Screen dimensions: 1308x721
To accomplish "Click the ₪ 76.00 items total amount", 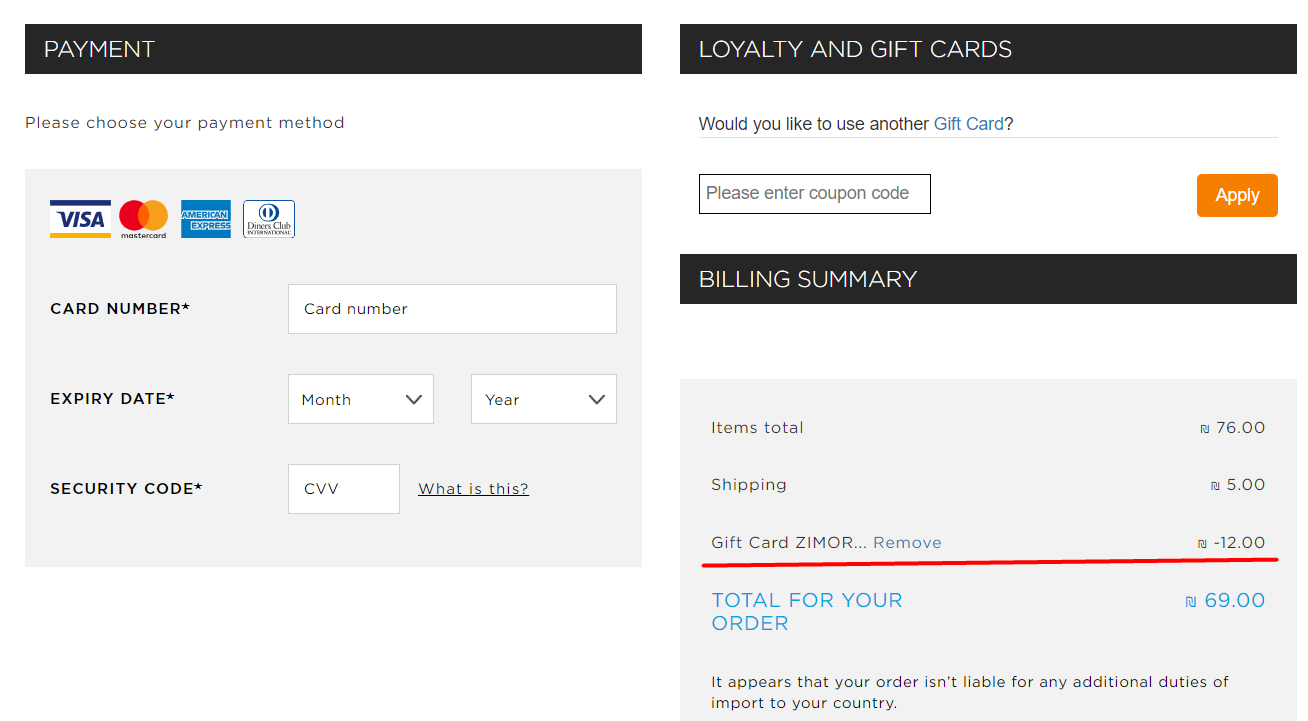I will point(1232,428).
